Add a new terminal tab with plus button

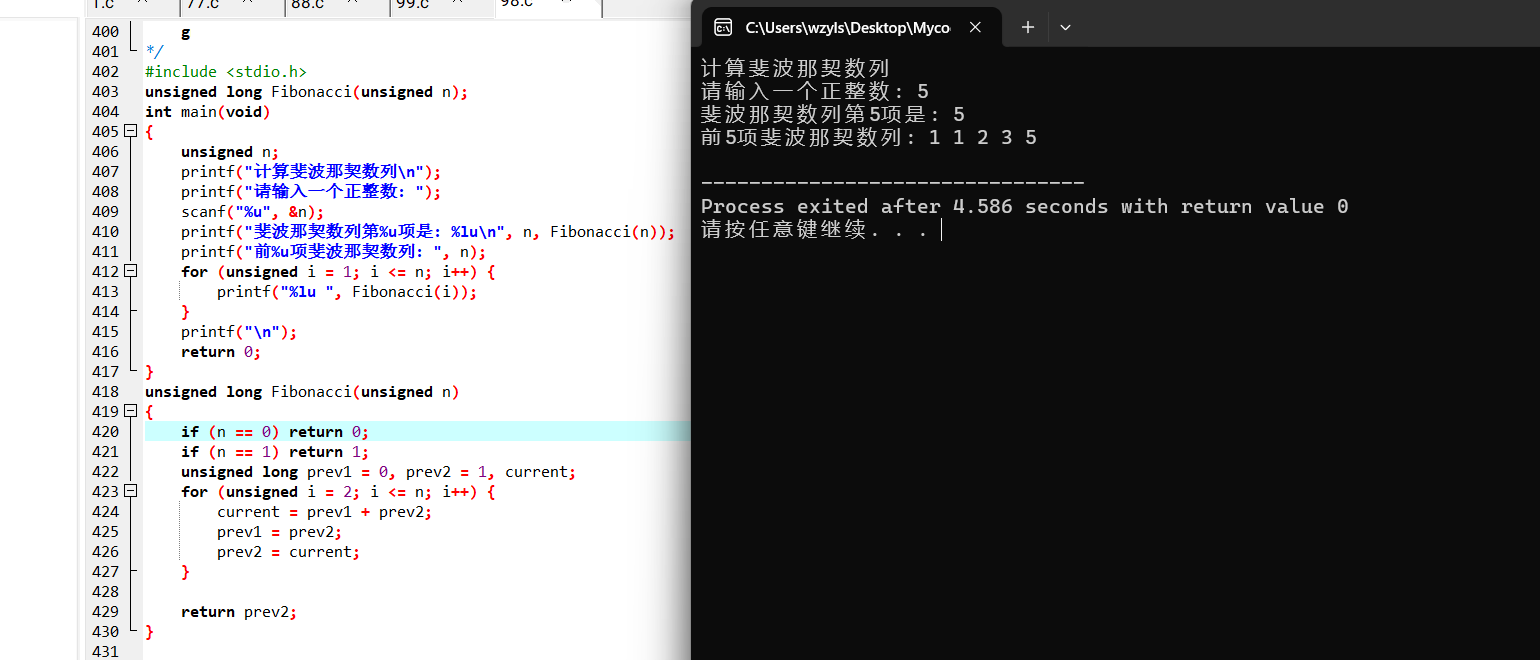1027,27
